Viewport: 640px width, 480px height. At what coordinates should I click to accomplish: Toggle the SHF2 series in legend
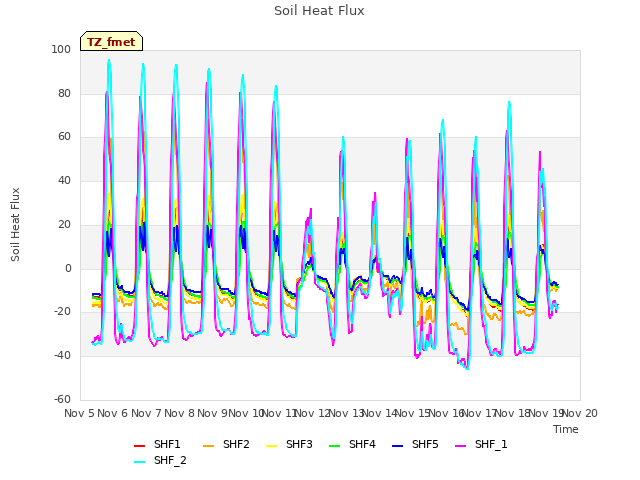point(226,444)
